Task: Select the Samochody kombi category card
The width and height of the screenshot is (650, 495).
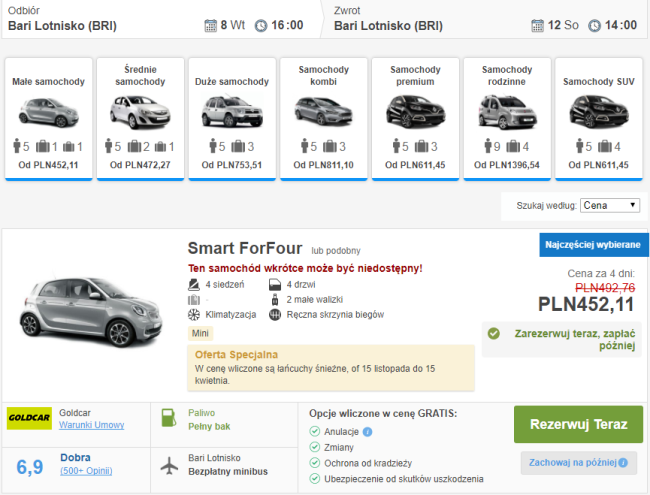Action: (323, 119)
